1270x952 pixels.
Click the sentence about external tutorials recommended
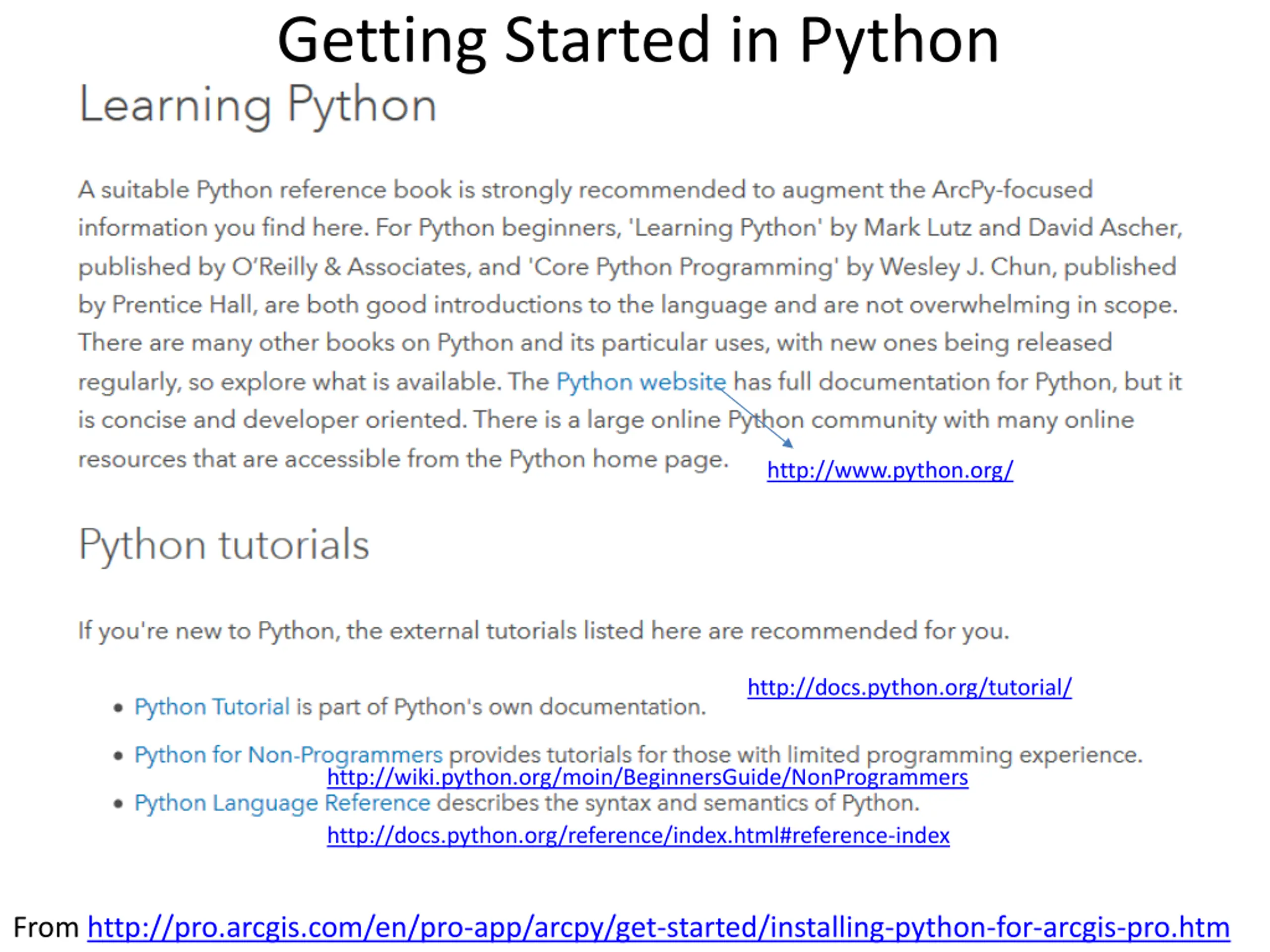click(543, 631)
